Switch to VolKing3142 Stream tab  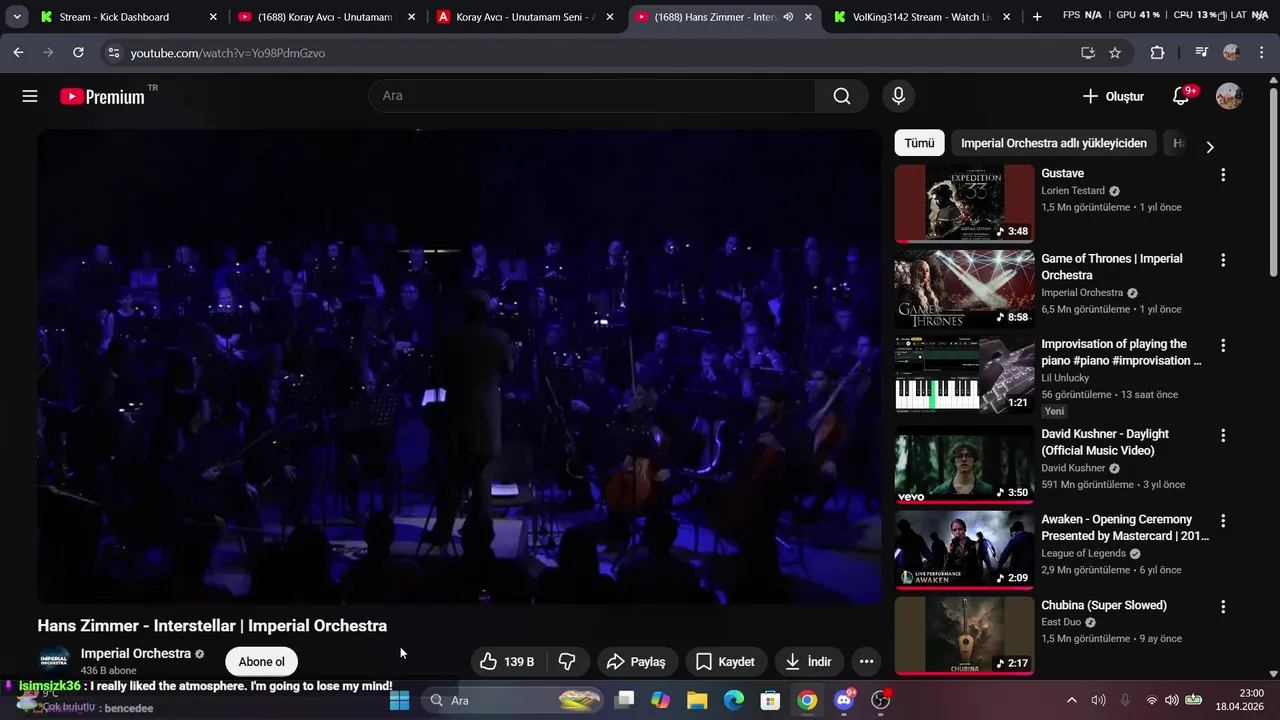click(x=921, y=17)
